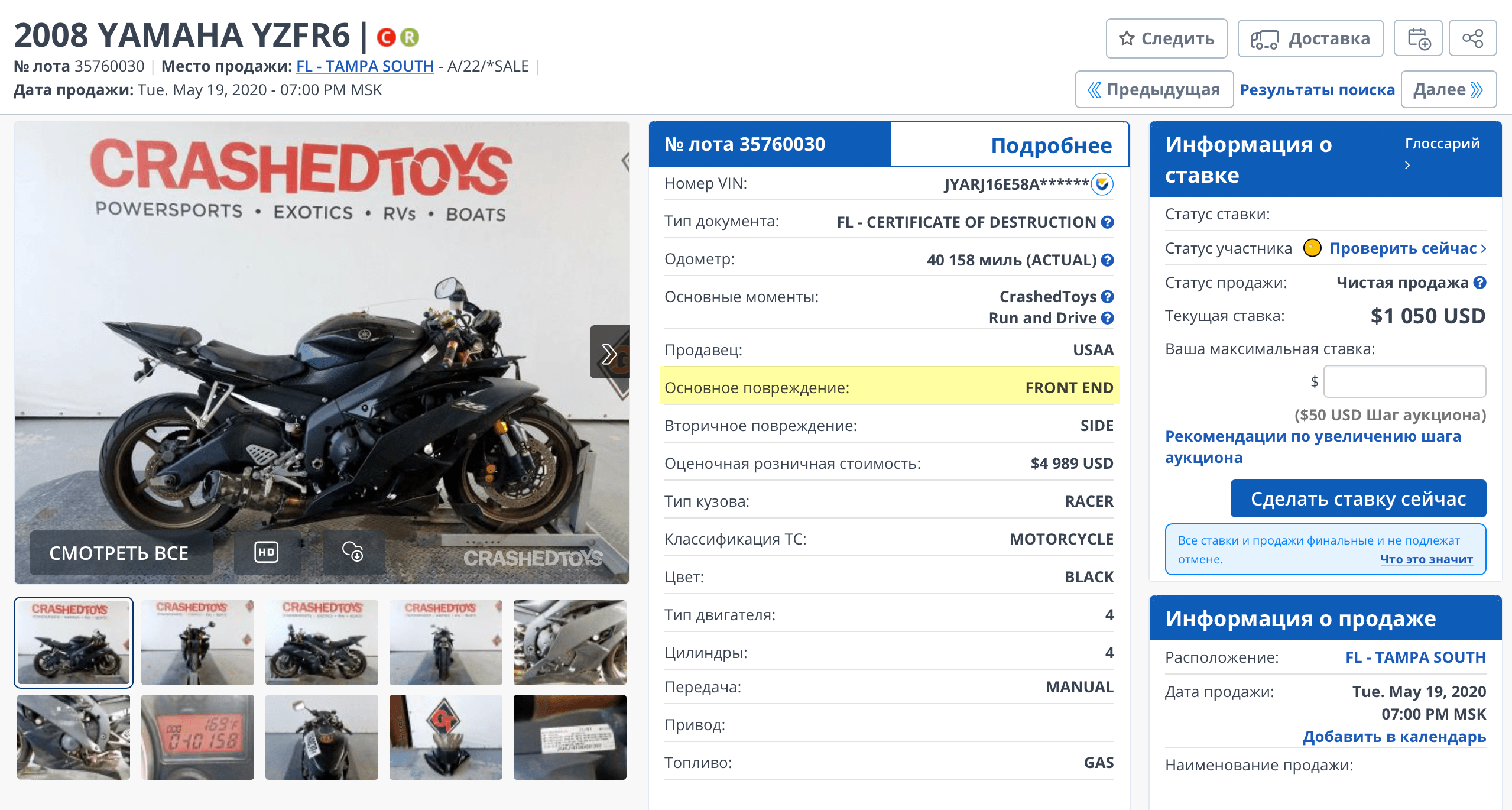
Task: Click Проверить сейчас participant status link
Action: (1407, 248)
